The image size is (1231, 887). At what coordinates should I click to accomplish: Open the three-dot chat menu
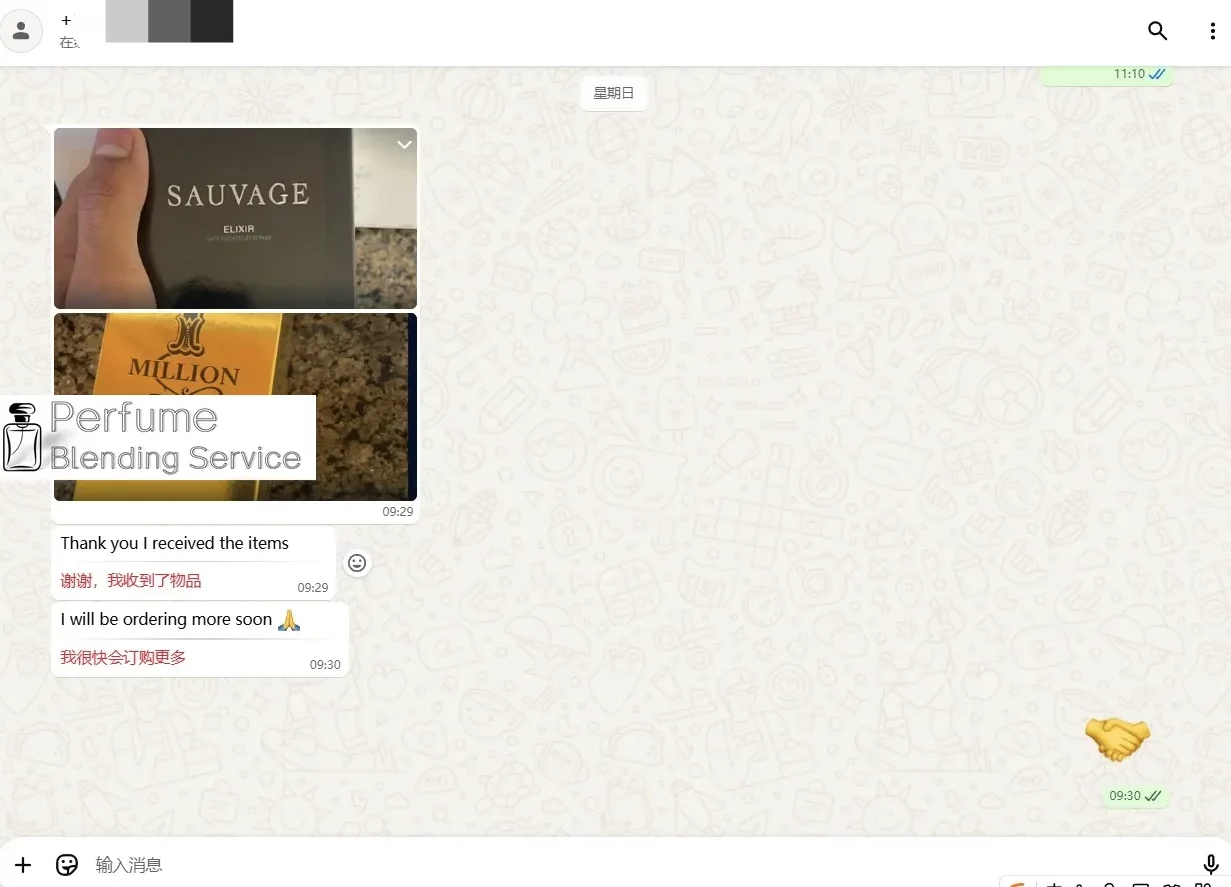[x=1212, y=31]
